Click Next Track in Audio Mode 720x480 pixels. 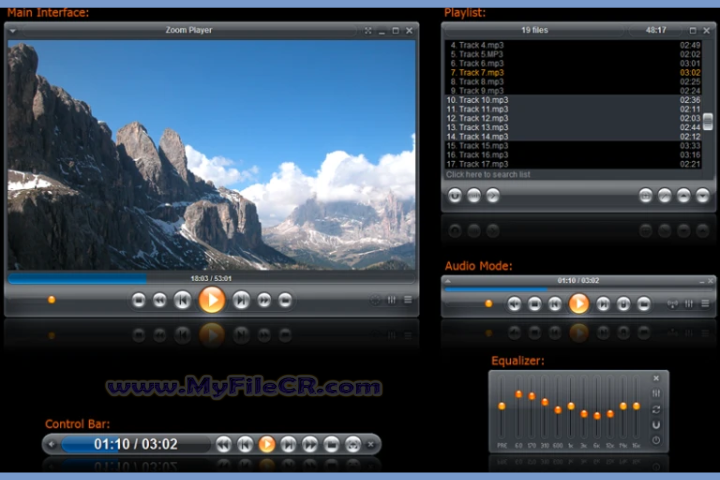603,304
